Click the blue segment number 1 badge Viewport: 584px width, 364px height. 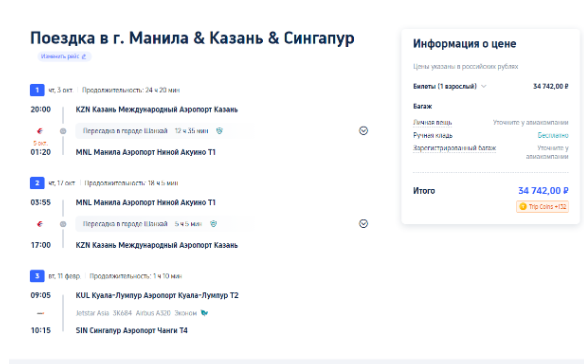click(37, 90)
